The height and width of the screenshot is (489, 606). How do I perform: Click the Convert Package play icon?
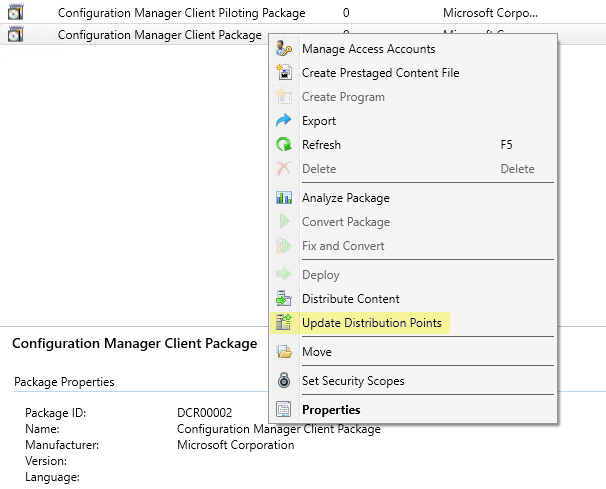coord(284,221)
